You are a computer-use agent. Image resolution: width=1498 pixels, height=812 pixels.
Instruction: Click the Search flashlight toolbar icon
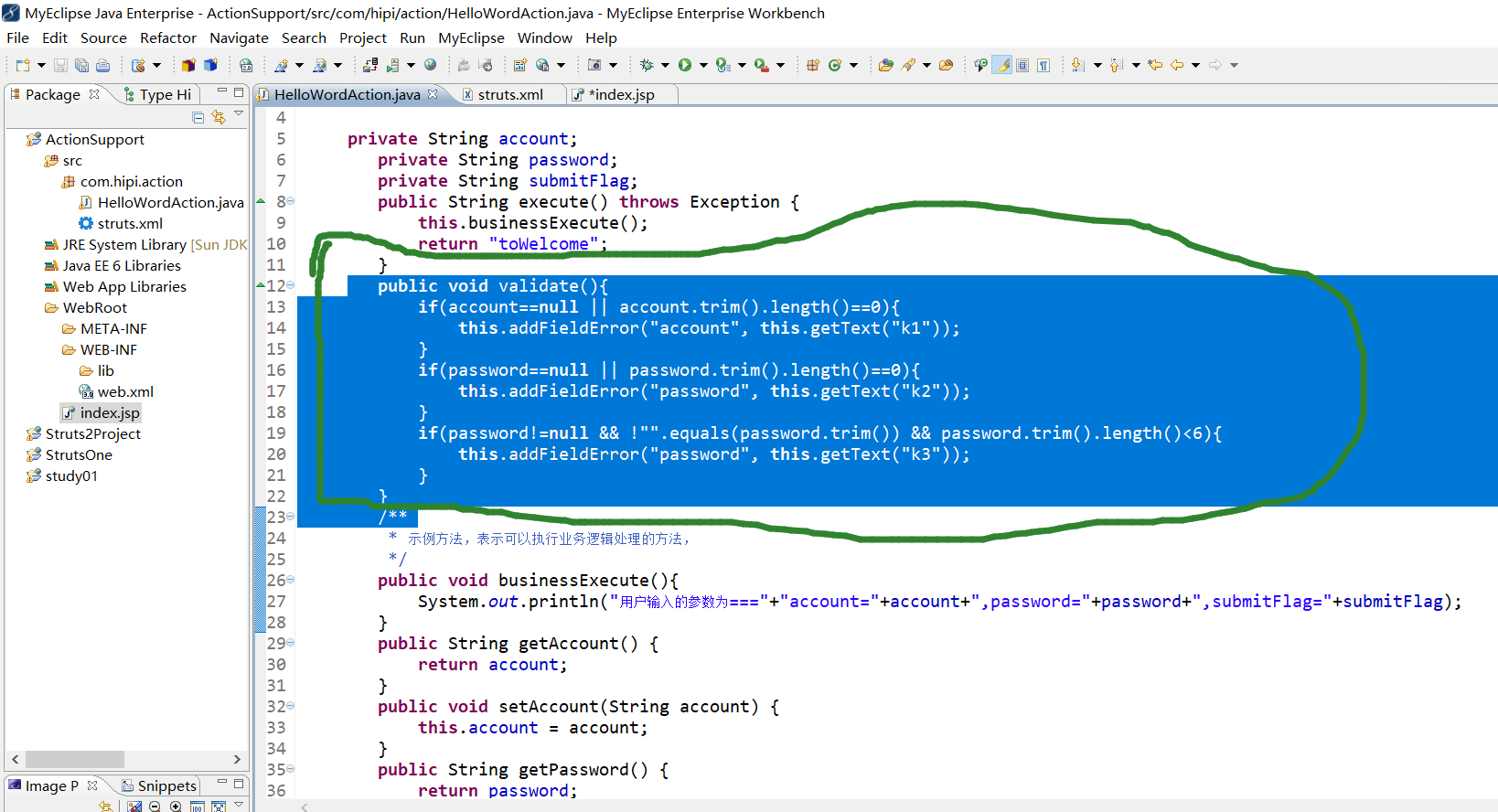908,65
